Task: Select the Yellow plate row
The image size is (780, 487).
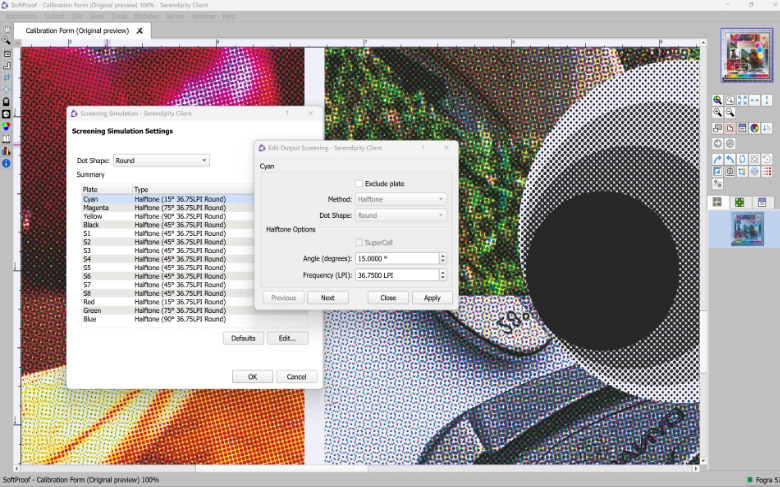Action: tap(168, 216)
